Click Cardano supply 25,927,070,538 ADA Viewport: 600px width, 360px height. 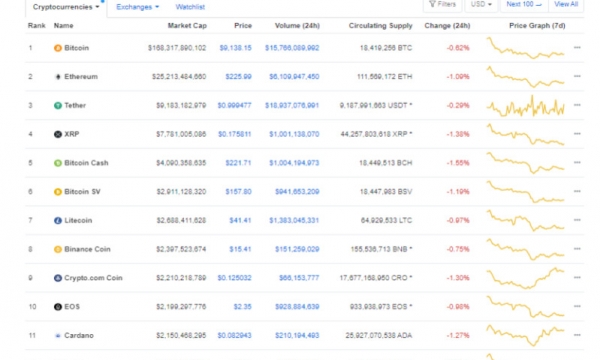379,336
